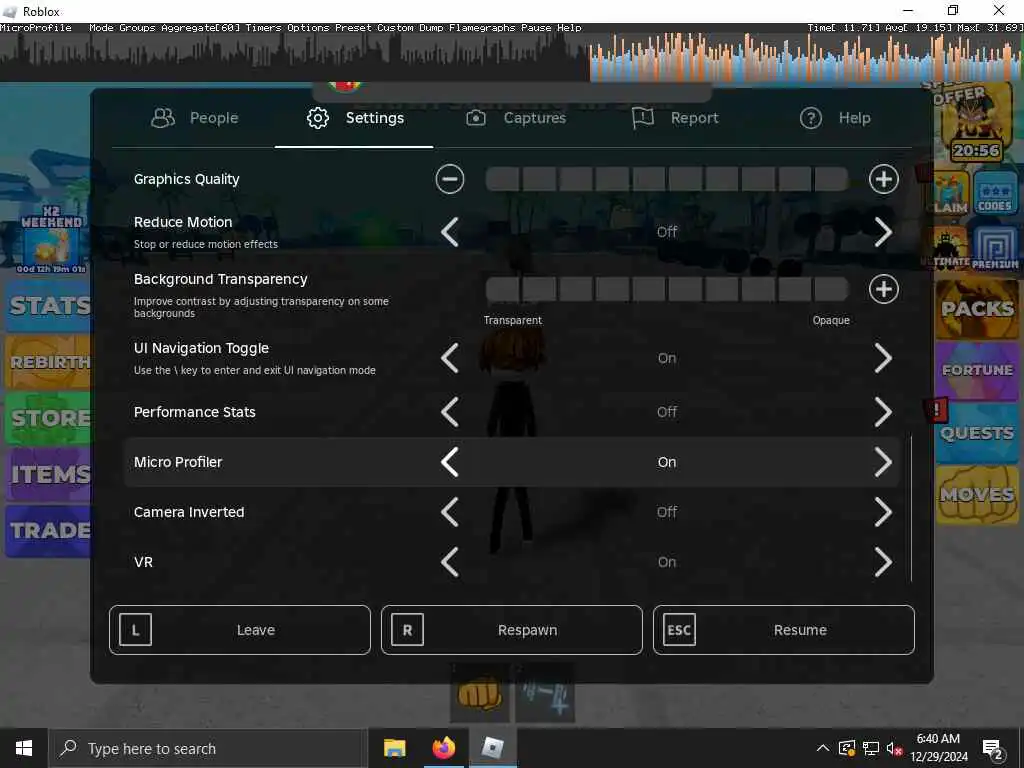This screenshot has width=1024, height=768.
Task: Click the ITEMS game button
Action: 48,474
